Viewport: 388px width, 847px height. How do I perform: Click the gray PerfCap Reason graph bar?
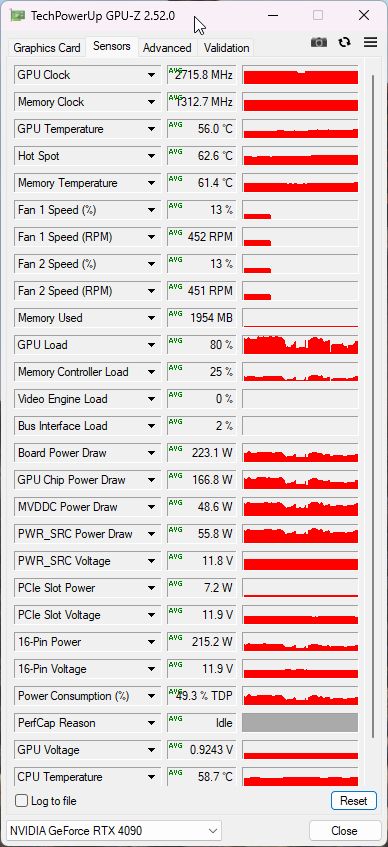point(300,723)
